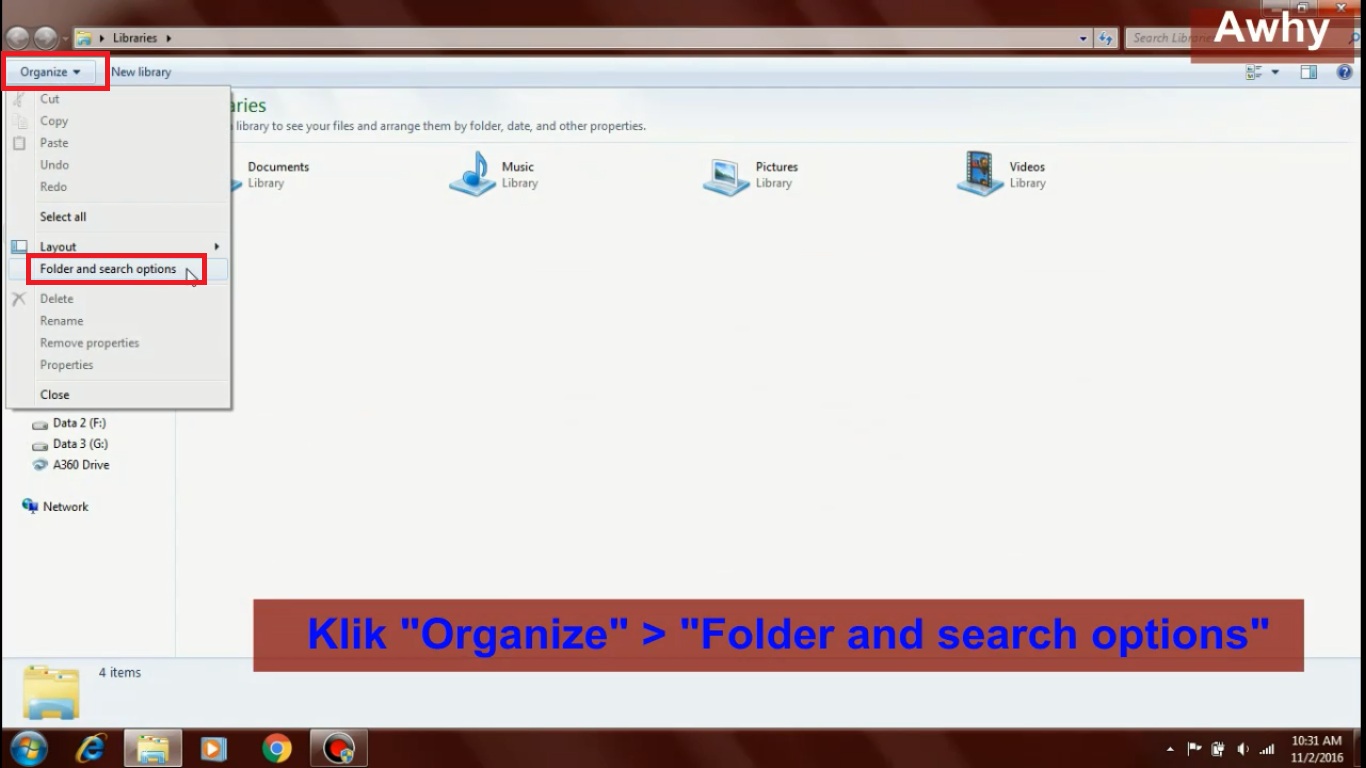Choose Folder and search options
The image size is (1366, 768).
click(106, 269)
